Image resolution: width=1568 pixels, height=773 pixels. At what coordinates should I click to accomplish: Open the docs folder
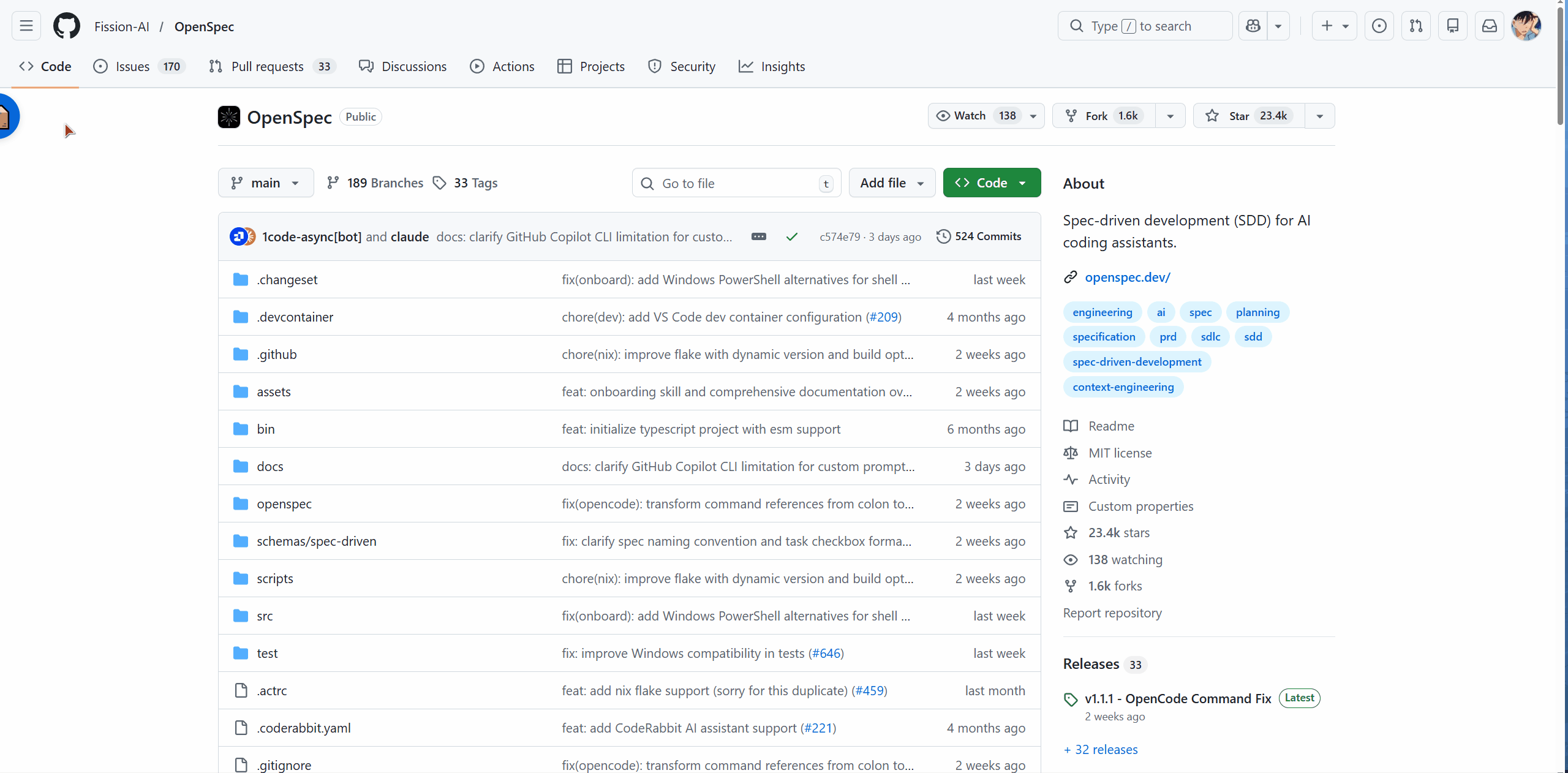(x=269, y=466)
